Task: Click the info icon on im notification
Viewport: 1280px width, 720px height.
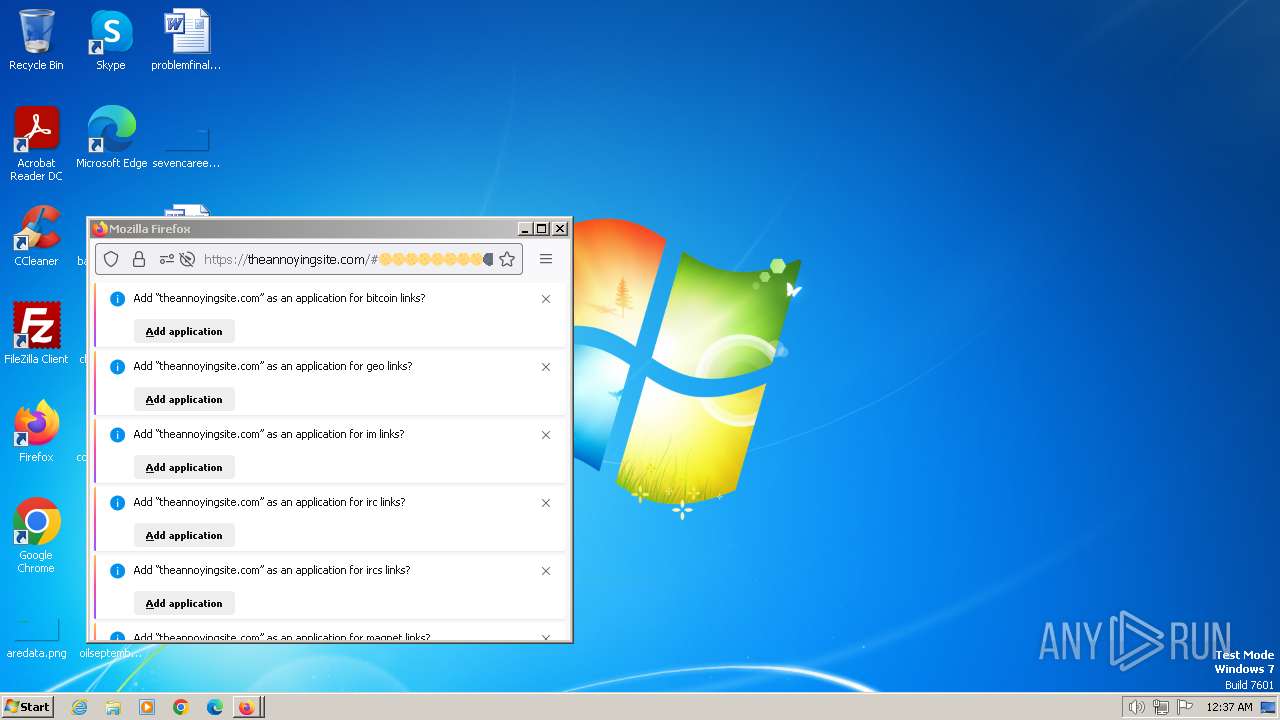Action: click(x=117, y=435)
